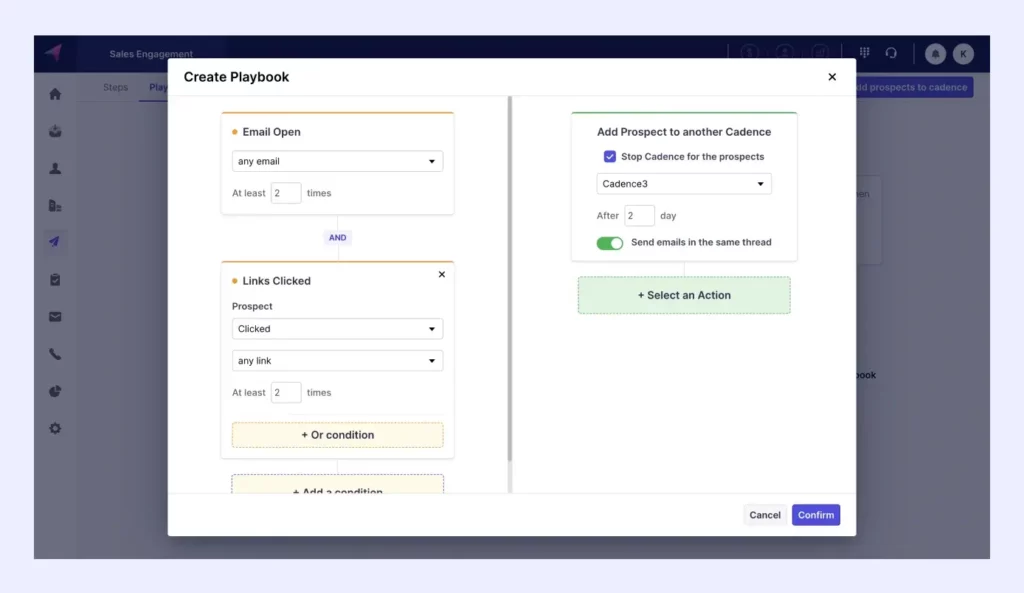Open the K user avatar menu
Screen dimensions: 1024x593
pyautogui.click(x=963, y=53)
